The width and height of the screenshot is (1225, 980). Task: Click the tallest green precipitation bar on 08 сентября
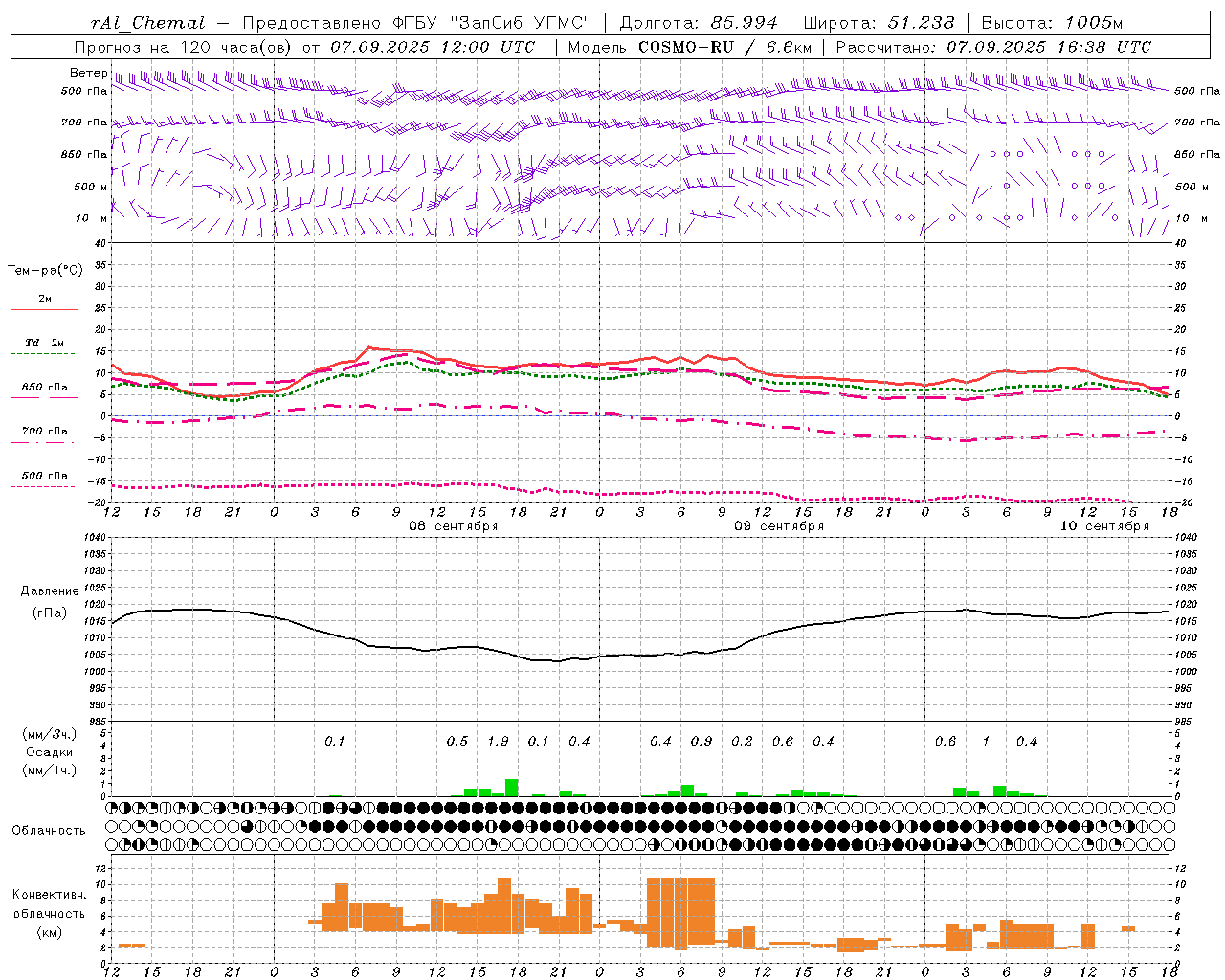pyautogui.click(x=511, y=788)
